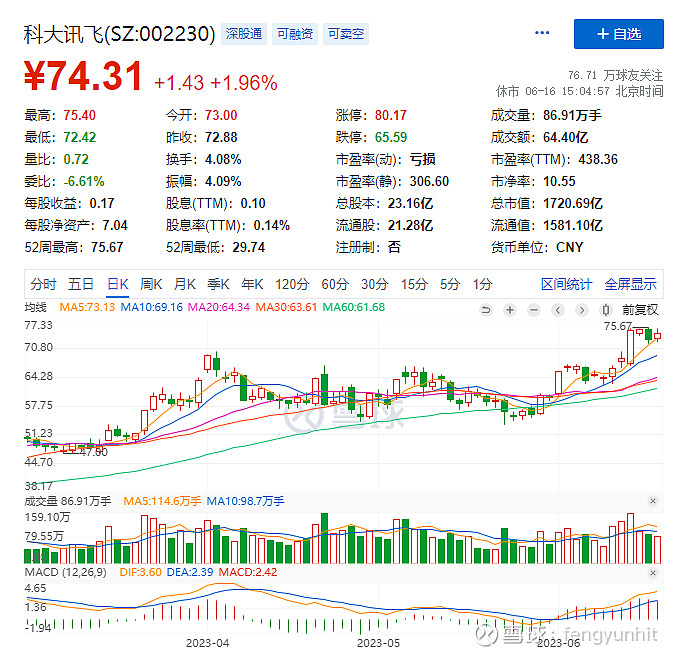Click the 总市值 value 1720.69亿
The width and height of the screenshot is (677, 655).
[573, 203]
